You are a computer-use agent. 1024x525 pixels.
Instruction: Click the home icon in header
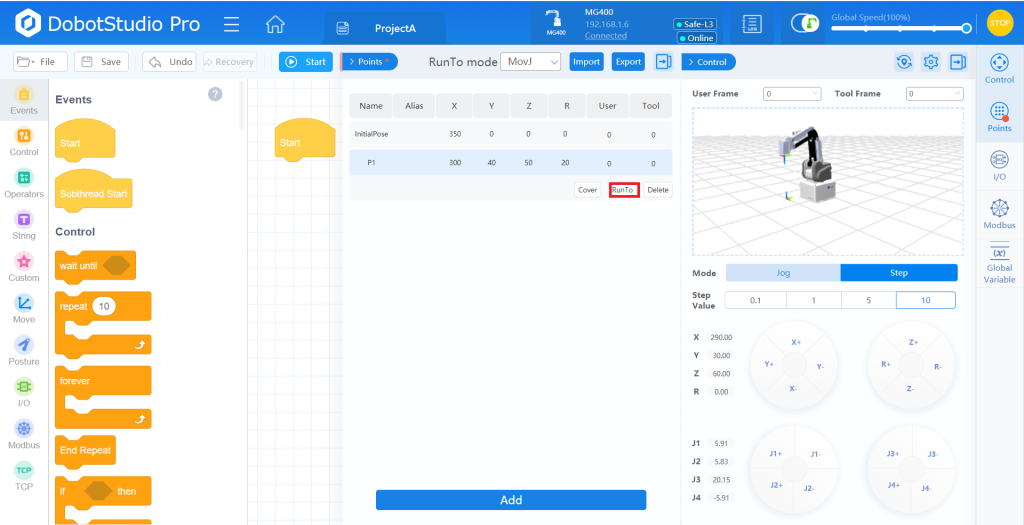point(275,25)
